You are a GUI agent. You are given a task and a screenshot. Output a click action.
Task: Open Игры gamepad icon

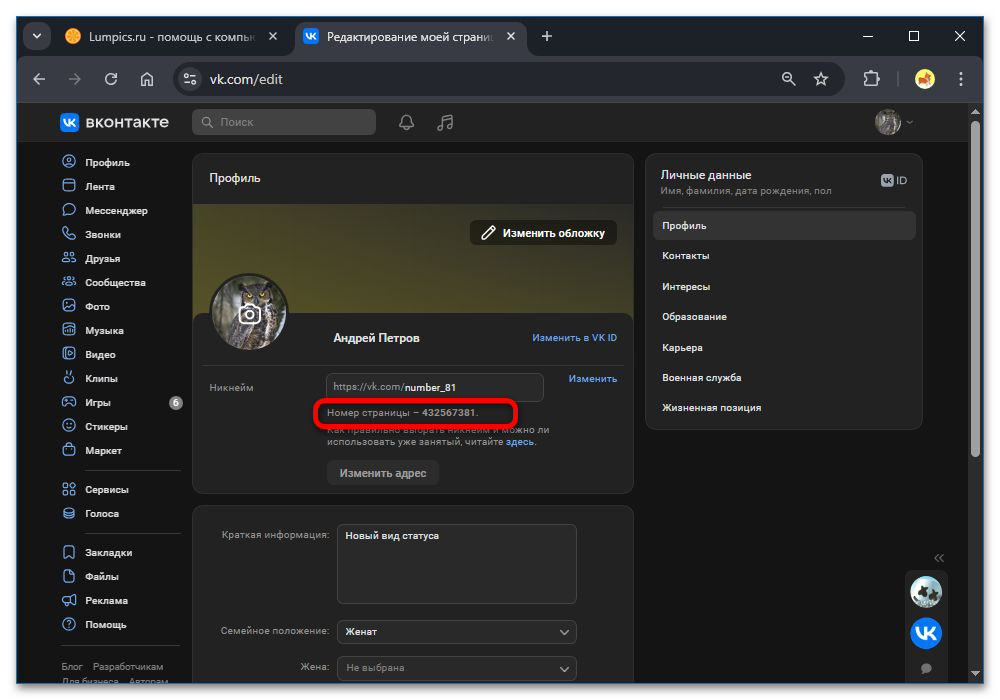point(69,402)
